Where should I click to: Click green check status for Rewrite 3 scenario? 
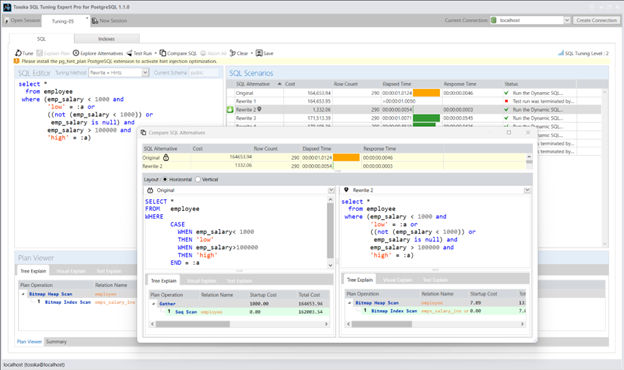point(506,118)
